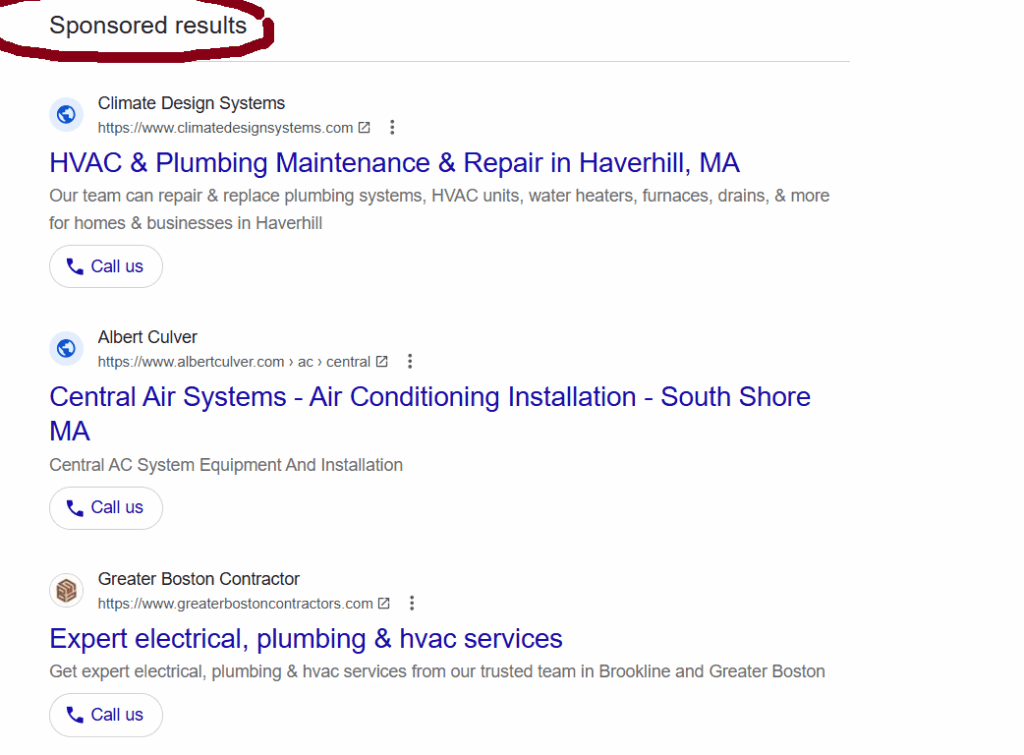Select the Climate Design Systems site name
This screenshot has width=1024, height=755.
pyautogui.click(x=191, y=103)
